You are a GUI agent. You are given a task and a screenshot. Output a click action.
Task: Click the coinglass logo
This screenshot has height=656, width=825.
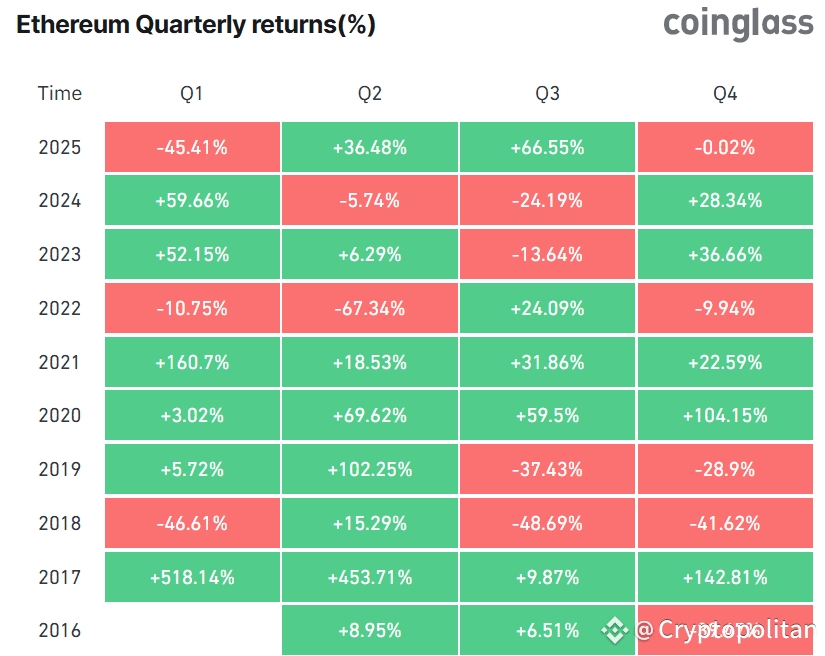pos(738,24)
